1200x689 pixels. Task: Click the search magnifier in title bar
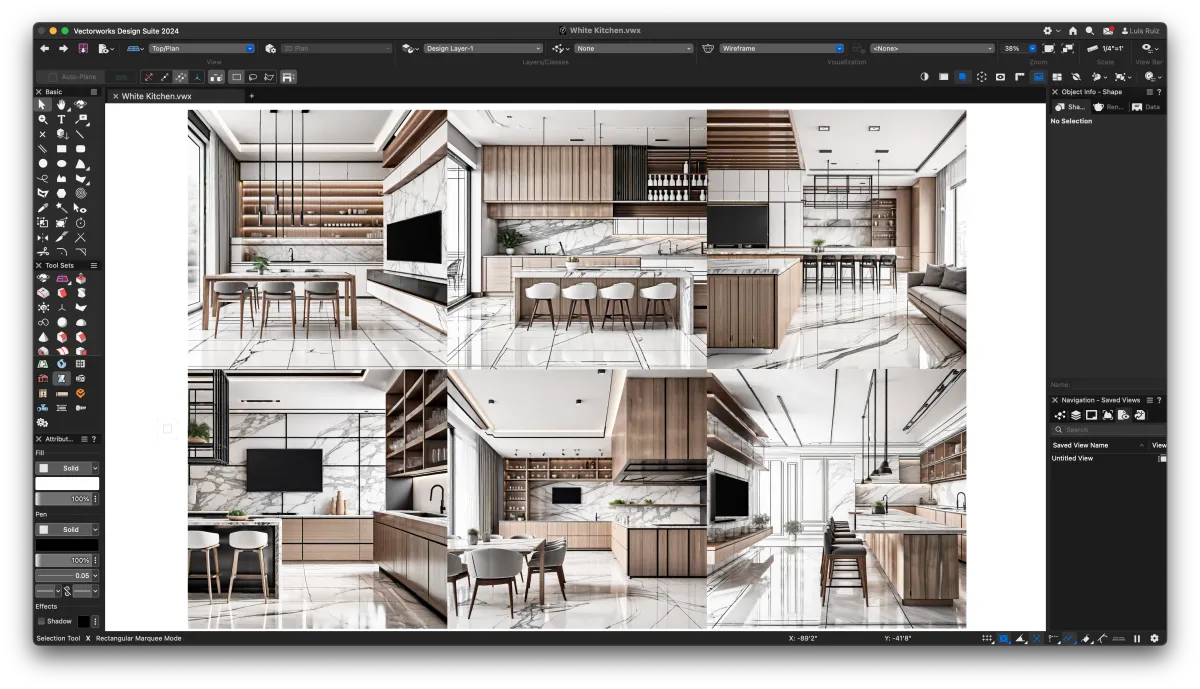[1090, 31]
